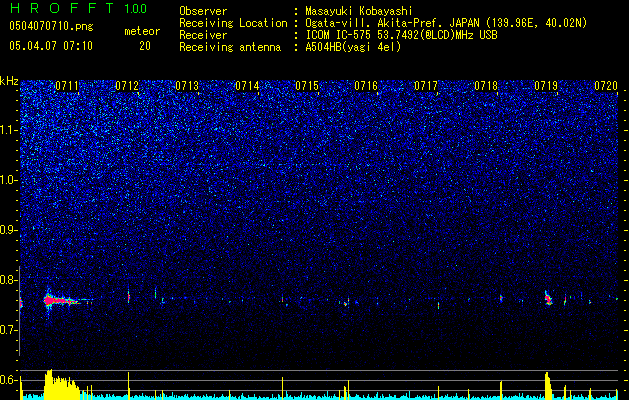
Task: Click the 0.7 kHz axis label
Action: pos(9,330)
